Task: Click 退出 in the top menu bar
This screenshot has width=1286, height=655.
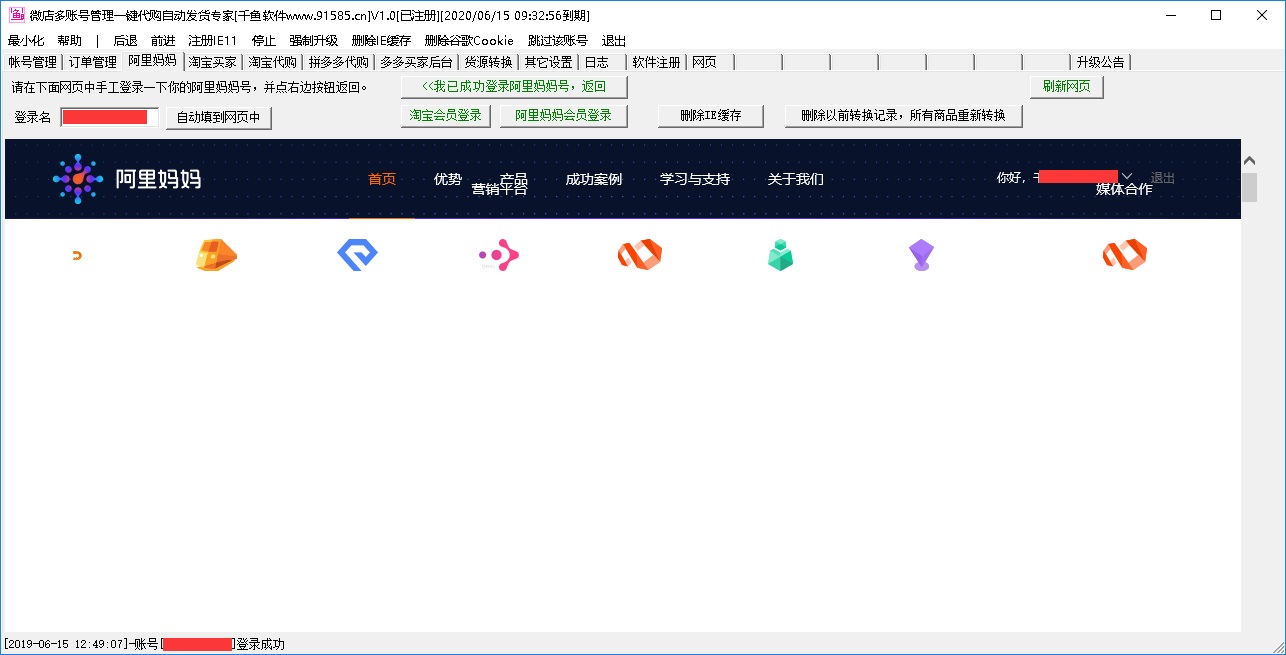Action: [x=614, y=41]
